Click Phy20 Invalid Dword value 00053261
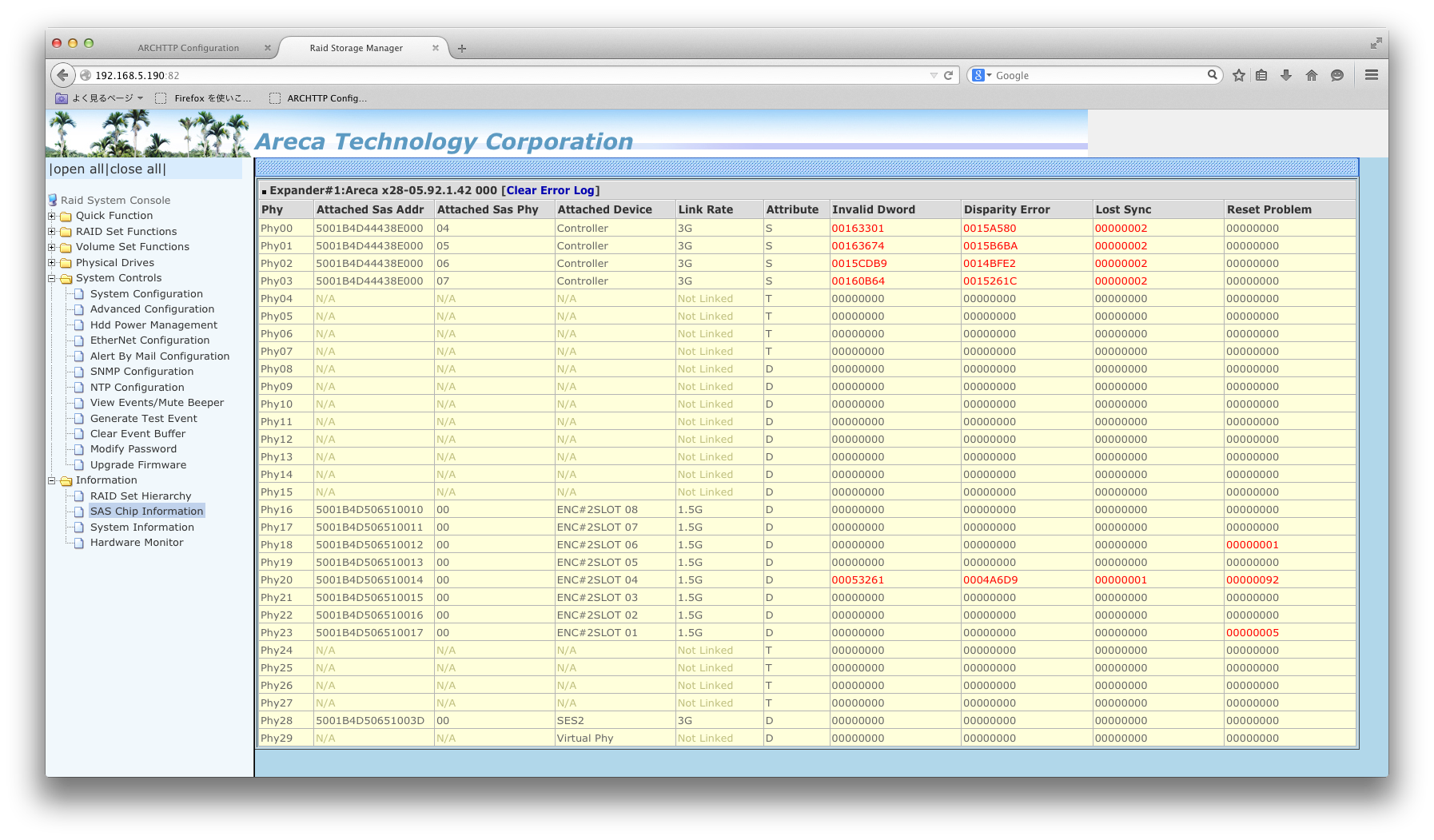1434x840 pixels. [858, 580]
